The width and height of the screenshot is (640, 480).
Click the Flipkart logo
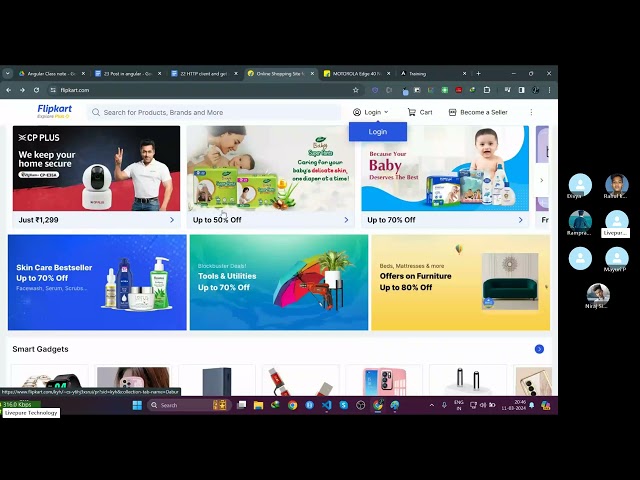tap(54, 109)
